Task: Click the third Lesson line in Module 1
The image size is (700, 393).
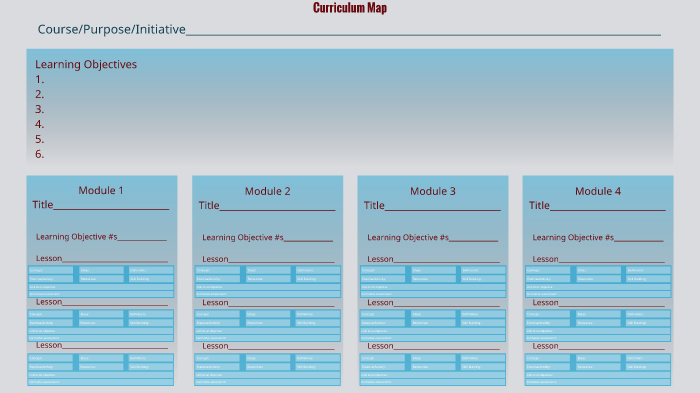Action: click(102, 345)
